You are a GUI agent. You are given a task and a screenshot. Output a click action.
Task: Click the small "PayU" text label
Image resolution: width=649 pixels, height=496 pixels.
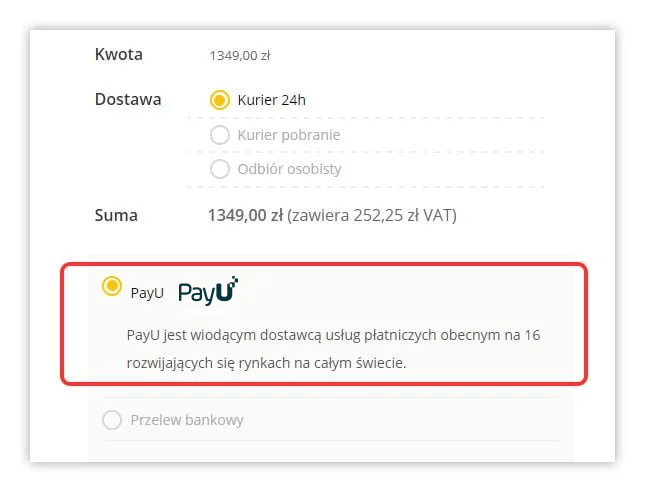pyautogui.click(x=147, y=292)
